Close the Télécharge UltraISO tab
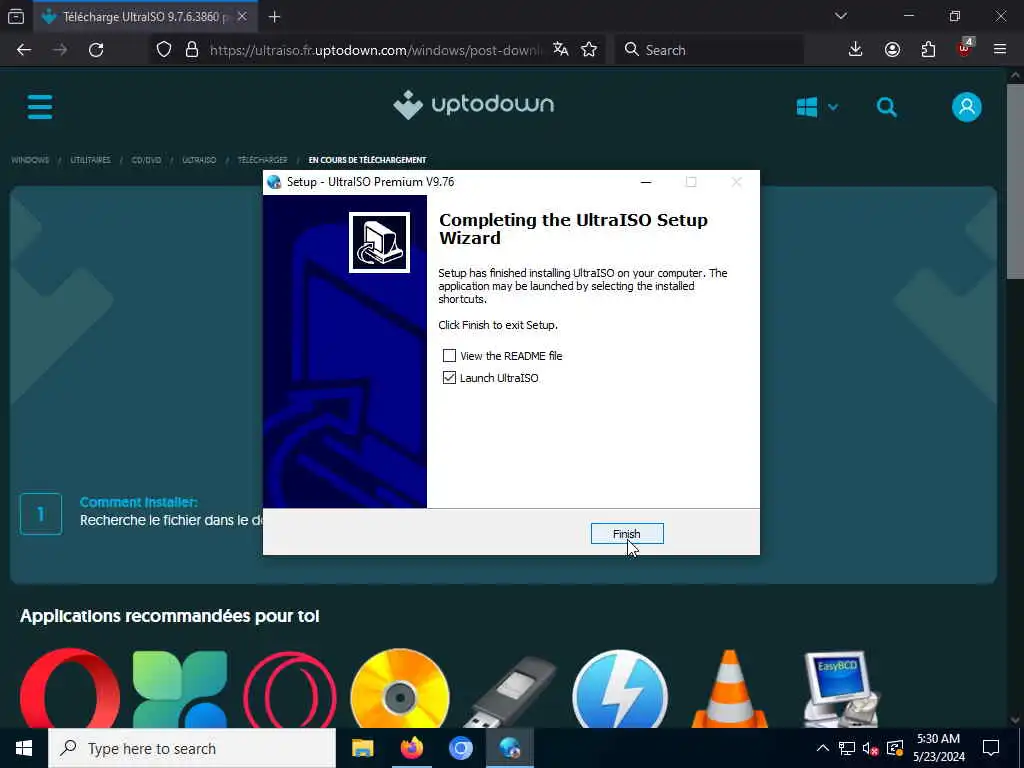This screenshot has width=1024, height=768. 242,17
